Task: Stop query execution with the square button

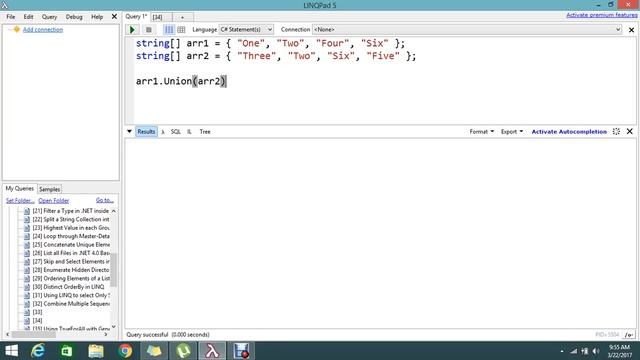Action: click(x=149, y=30)
